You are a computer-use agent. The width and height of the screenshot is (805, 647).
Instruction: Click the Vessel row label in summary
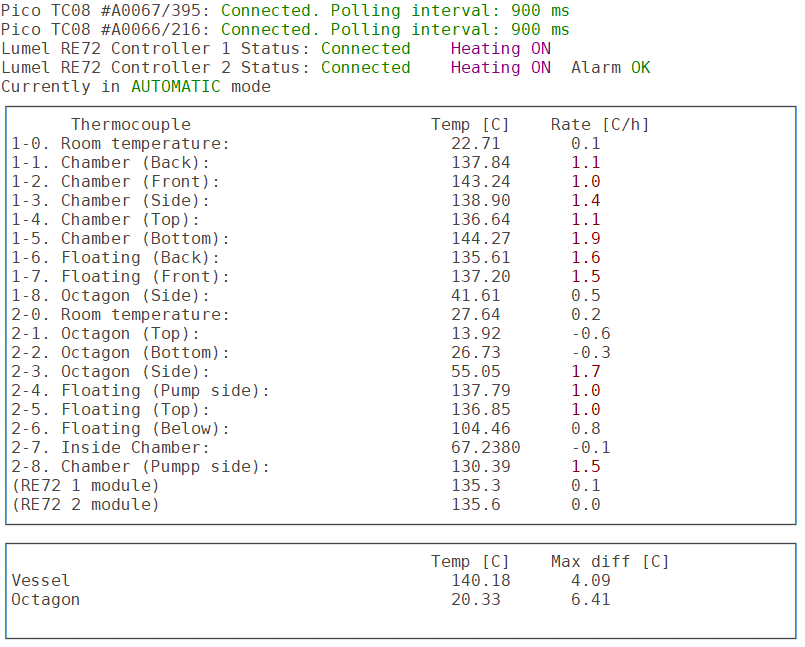point(40,580)
